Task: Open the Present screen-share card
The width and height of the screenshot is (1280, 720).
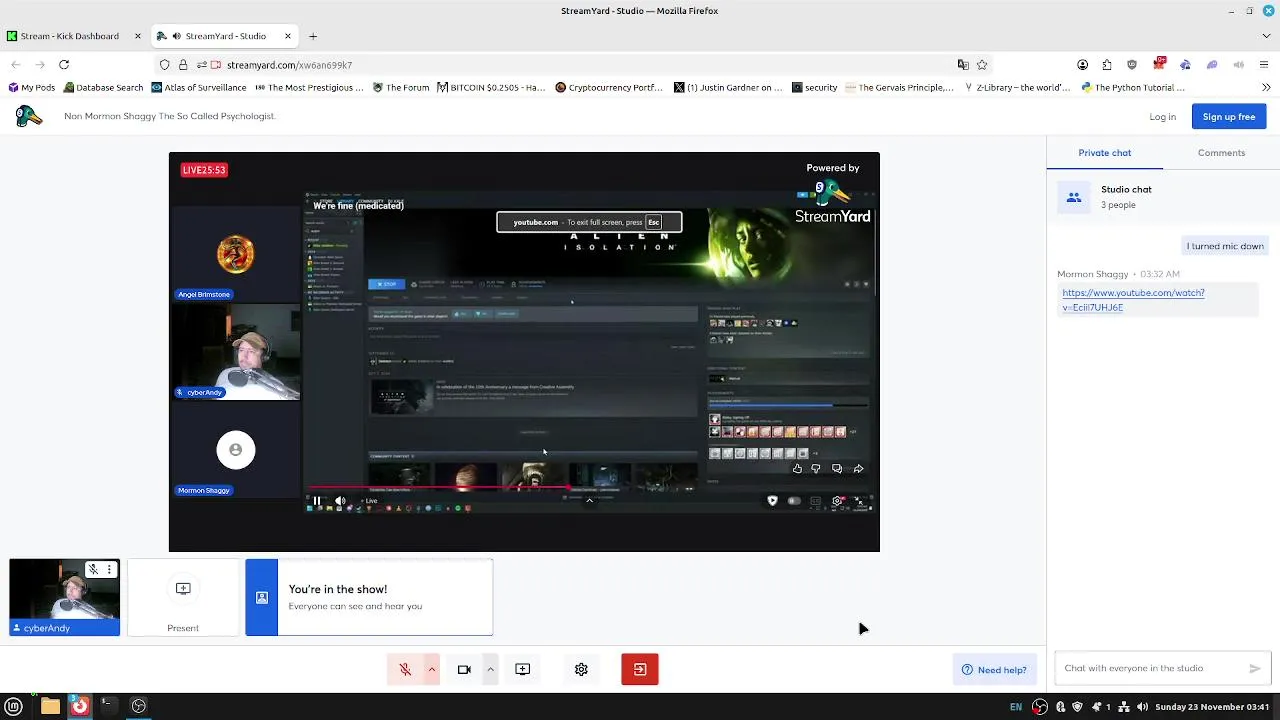Action: click(x=183, y=598)
